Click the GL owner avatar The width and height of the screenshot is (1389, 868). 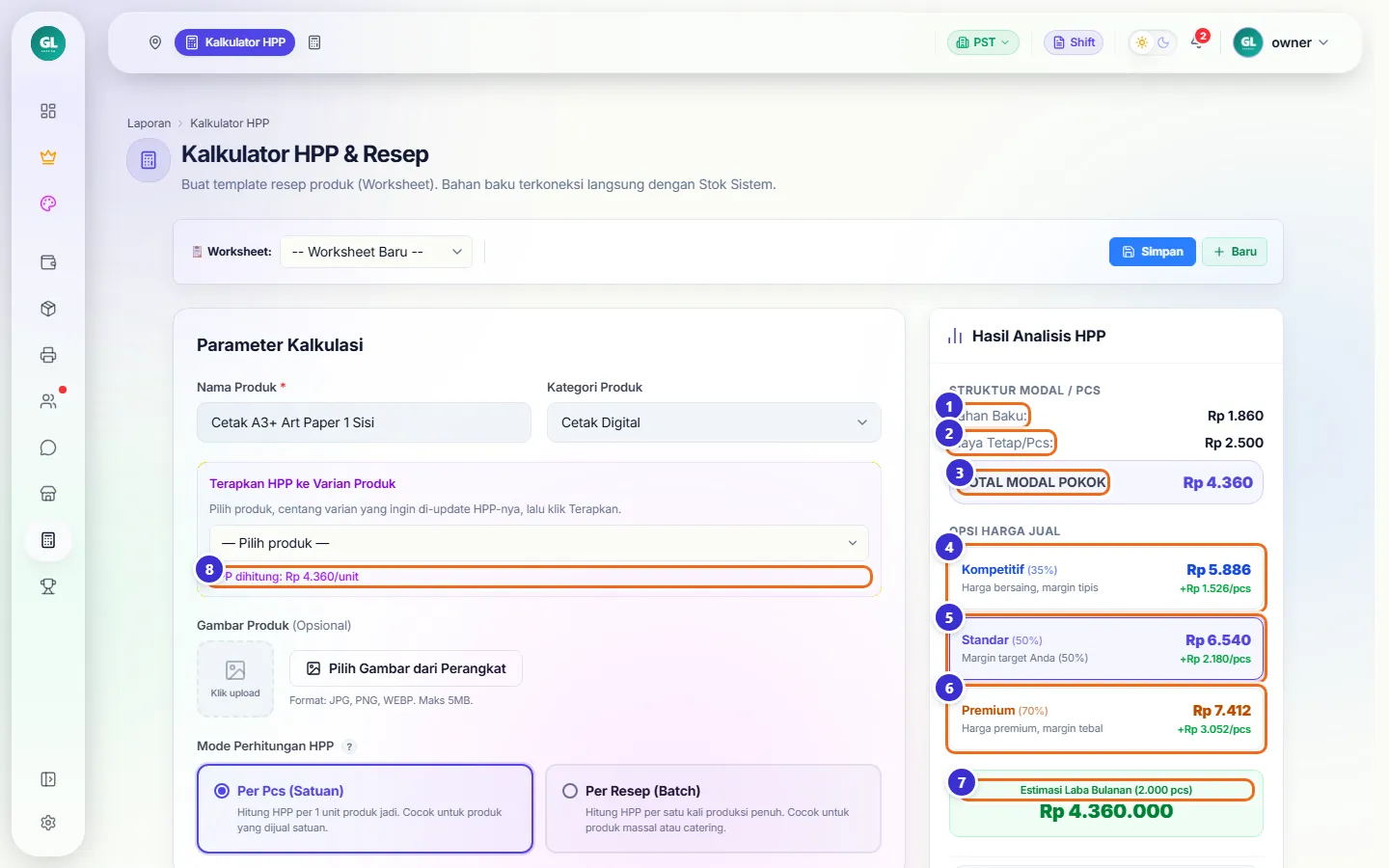point(1248,42)
